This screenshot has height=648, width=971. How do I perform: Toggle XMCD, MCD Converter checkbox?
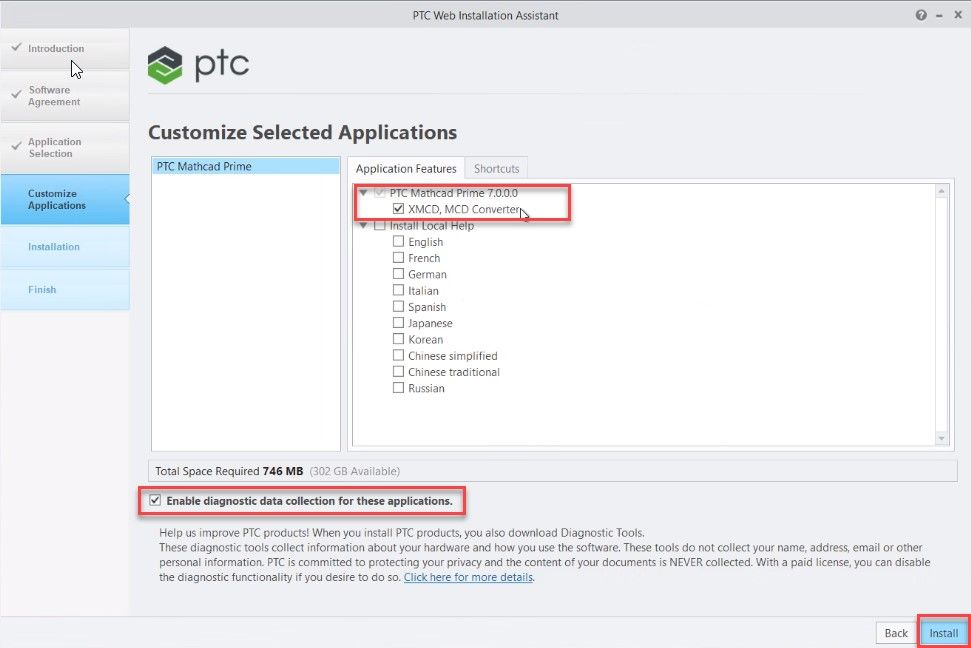coord(398,209)
